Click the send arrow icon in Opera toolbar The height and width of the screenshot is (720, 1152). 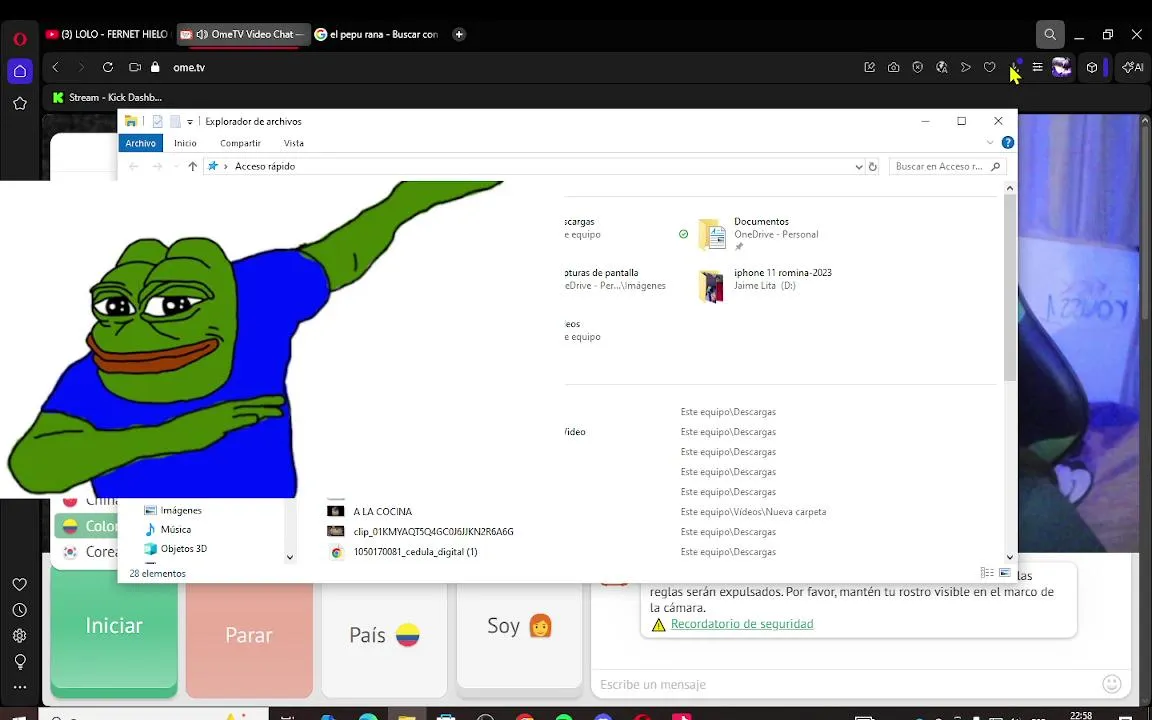(966, 67)
